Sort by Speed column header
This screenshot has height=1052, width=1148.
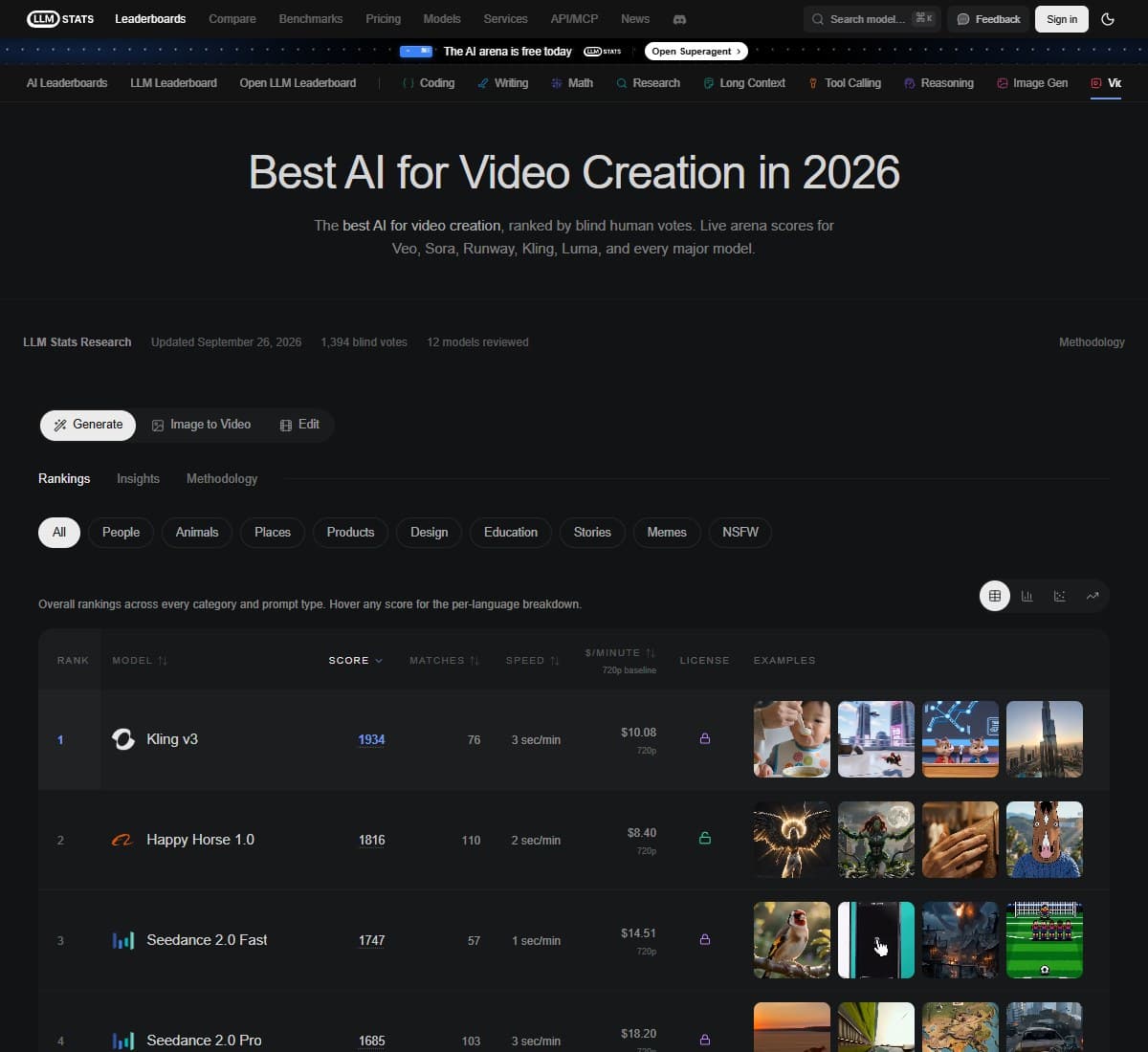point(533,660)
